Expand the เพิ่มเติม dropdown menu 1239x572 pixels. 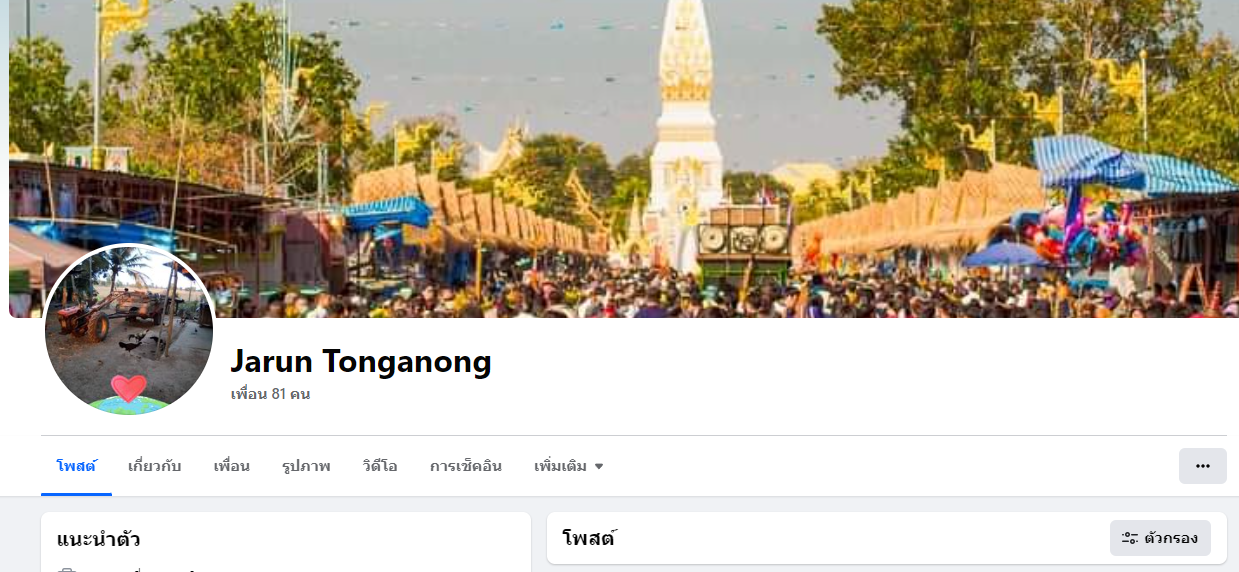569,466
